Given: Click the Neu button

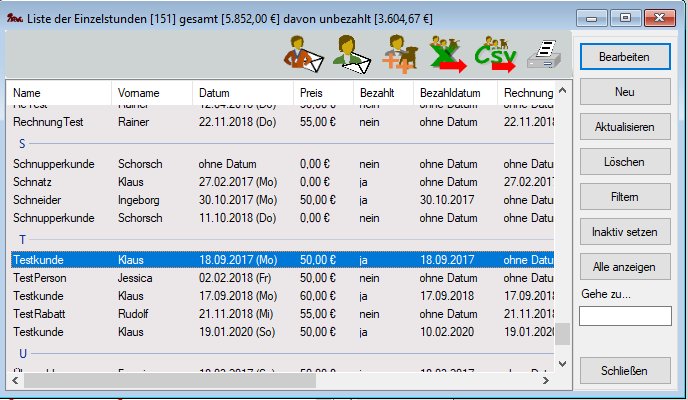Looking at the screenshot, I should tap(625, 91).
